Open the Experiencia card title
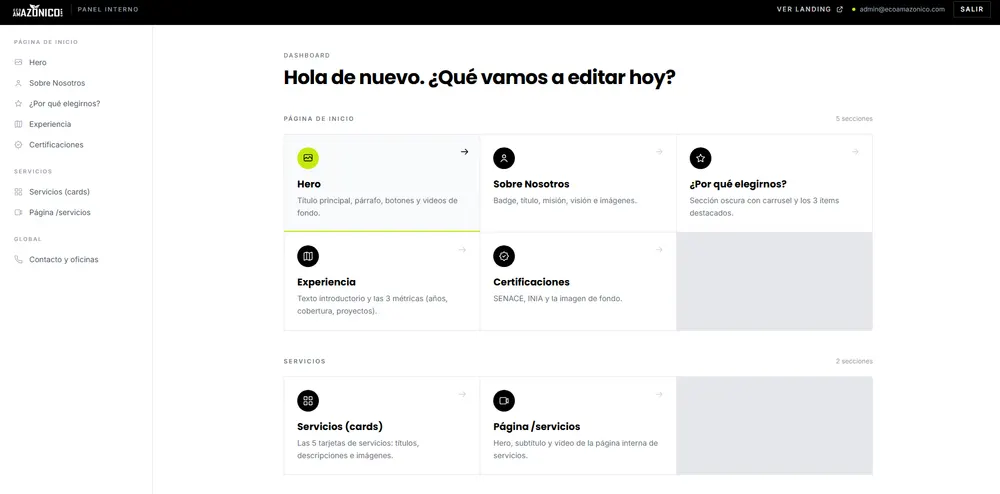 click(x=327, y=282)
